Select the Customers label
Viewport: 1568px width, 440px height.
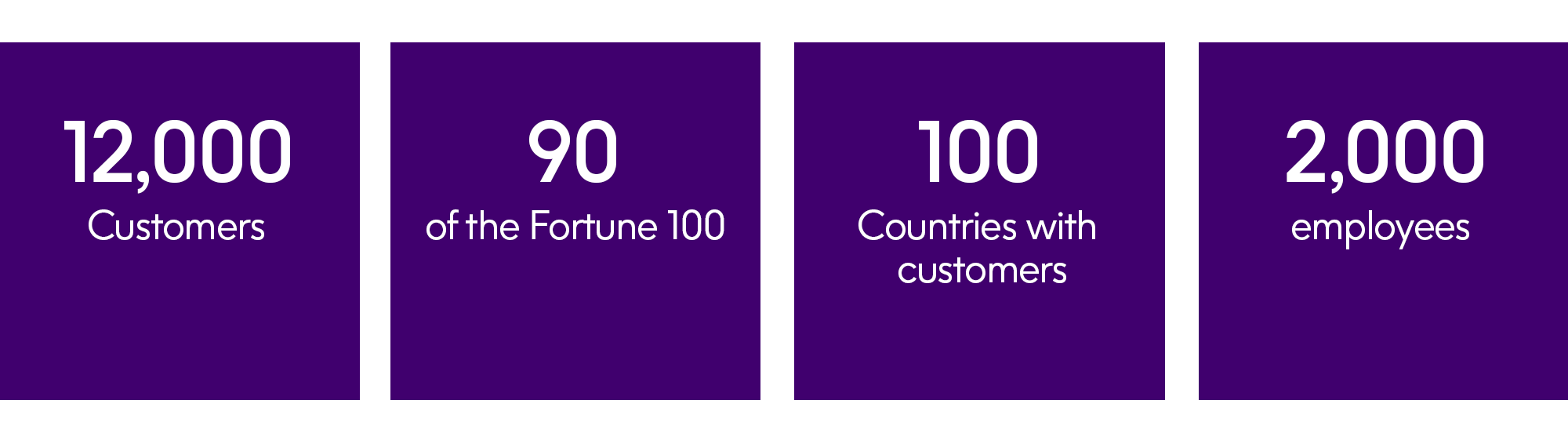[x=176, y=227]
